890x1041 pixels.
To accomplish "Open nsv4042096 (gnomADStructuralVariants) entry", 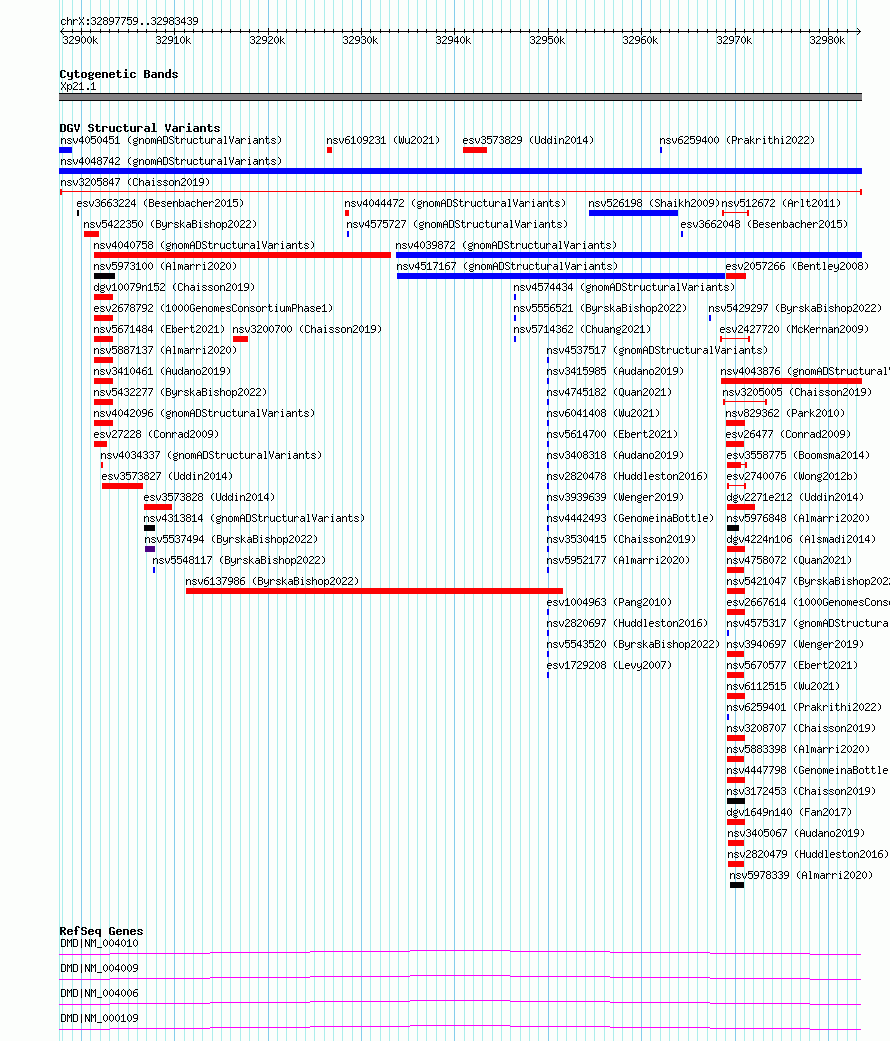I will coord(204,414).
